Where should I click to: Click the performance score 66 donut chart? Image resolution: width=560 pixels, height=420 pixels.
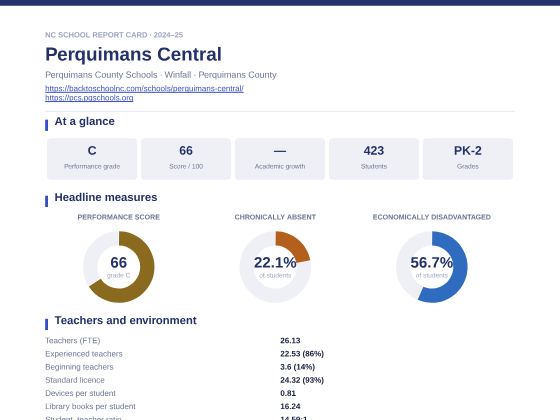(119, 267)
